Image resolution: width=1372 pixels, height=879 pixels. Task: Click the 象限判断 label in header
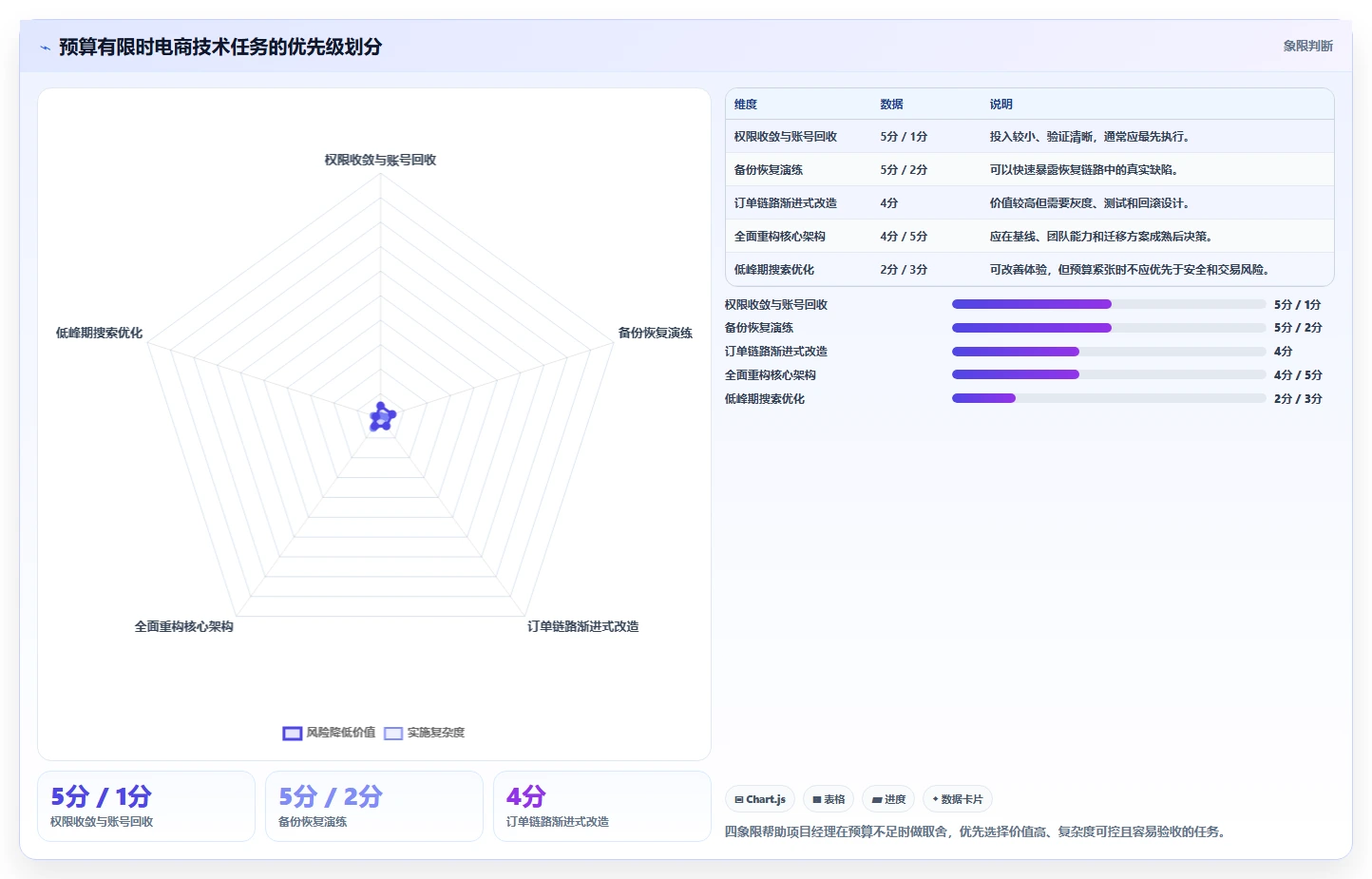pos(1307,46)
